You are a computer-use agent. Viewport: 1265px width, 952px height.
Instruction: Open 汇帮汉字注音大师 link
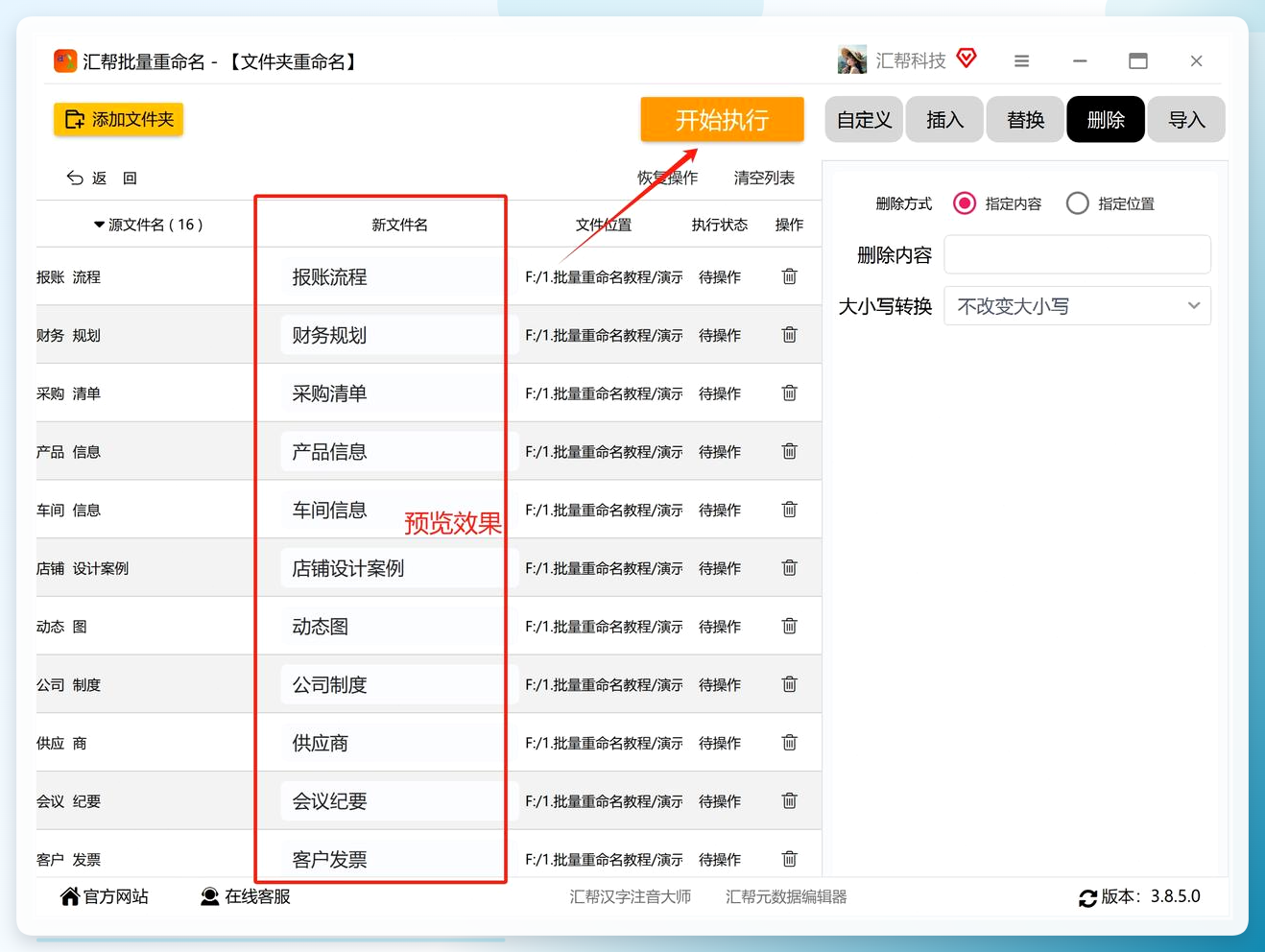pos(630,896)
